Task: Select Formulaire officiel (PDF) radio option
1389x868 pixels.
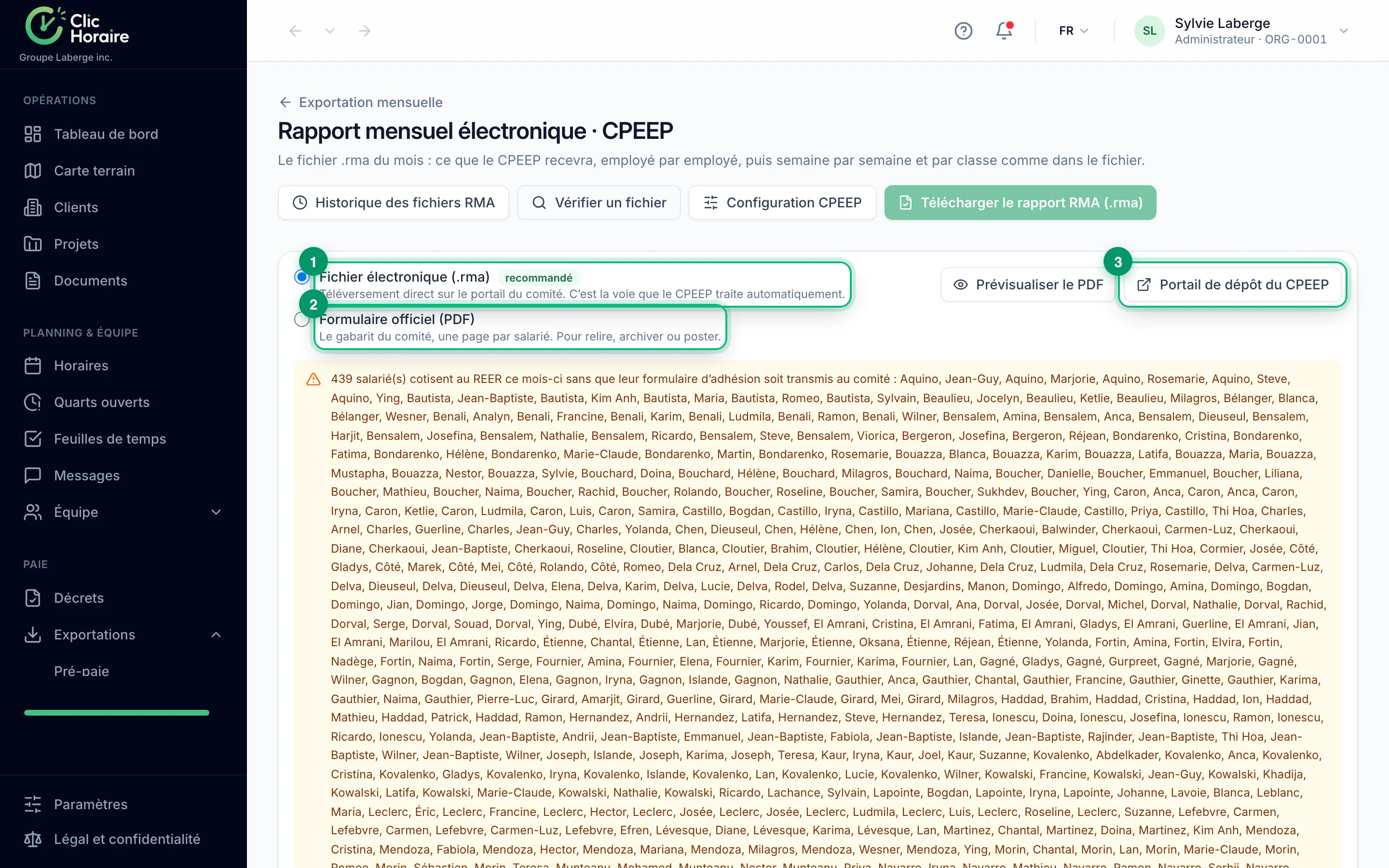Action: tap(301, 319)
